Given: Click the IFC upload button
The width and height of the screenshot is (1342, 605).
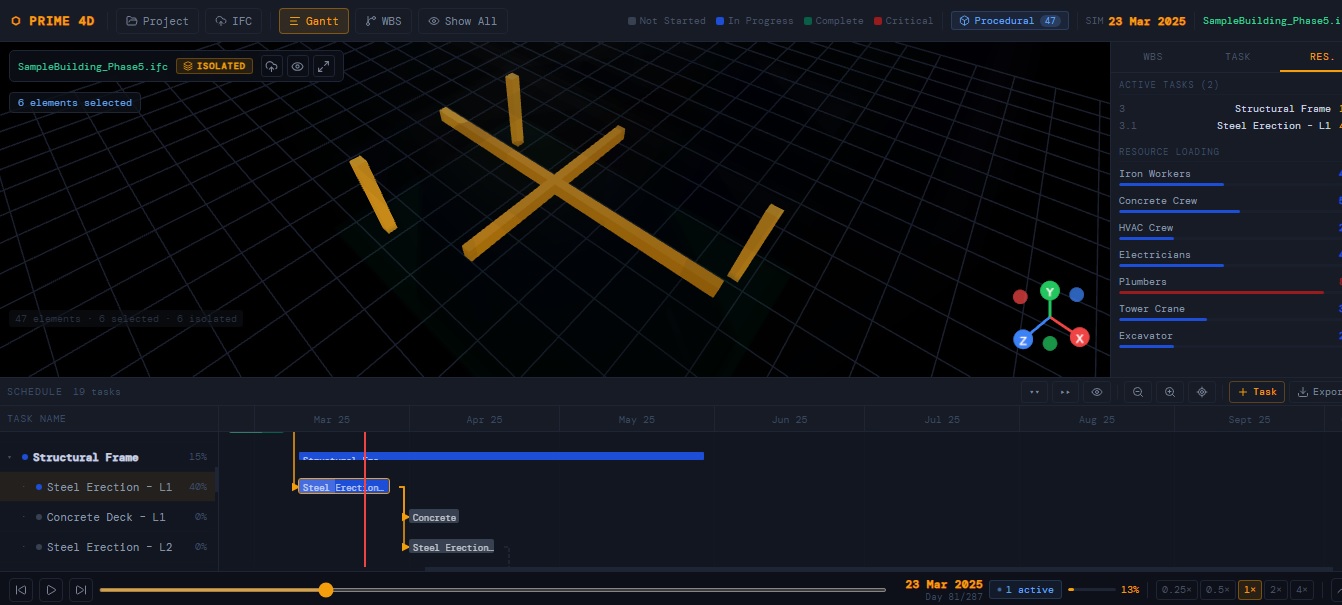Looking at the screenshot, I should [x=234, y=21].
